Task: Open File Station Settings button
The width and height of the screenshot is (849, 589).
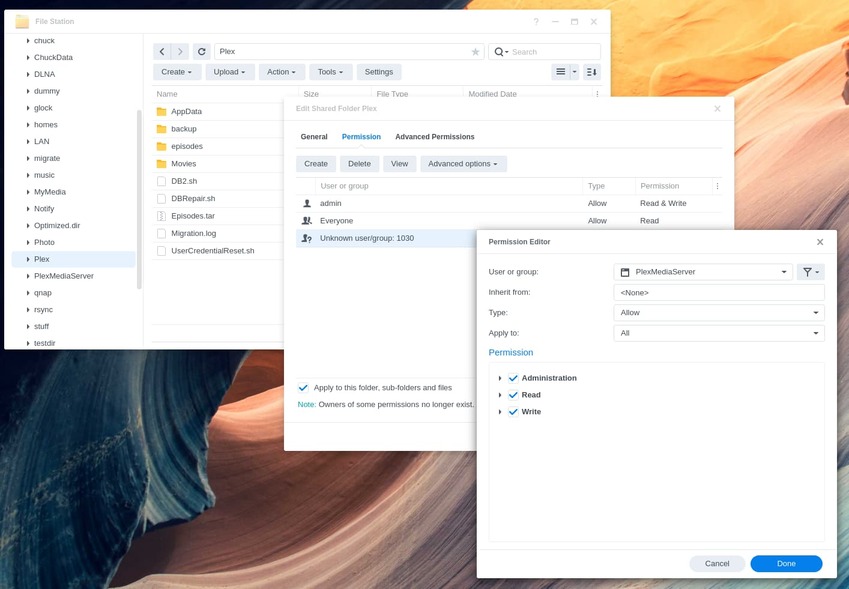Action: pyautogui.click(x=379, y=72)
